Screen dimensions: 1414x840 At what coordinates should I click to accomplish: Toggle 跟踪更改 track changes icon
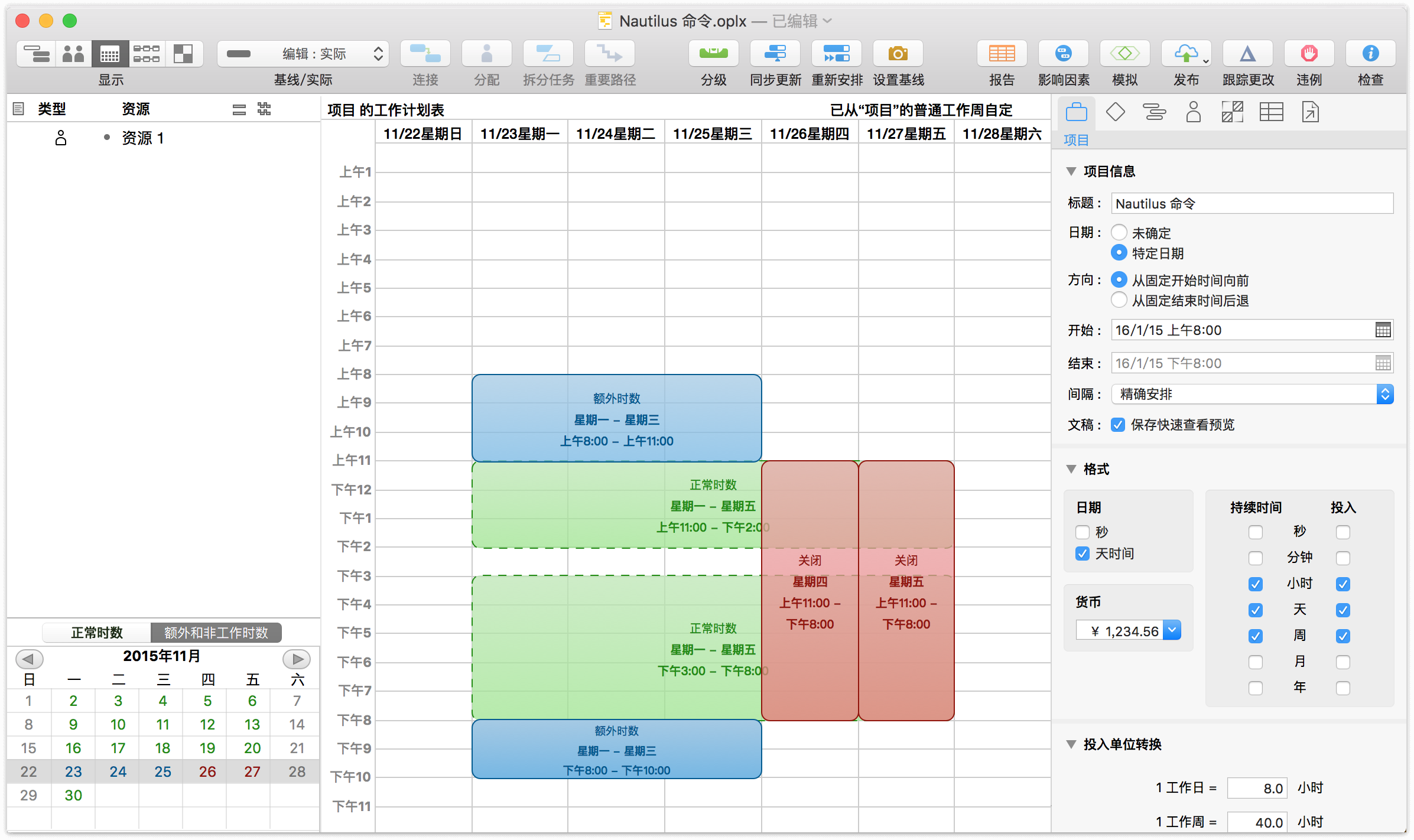1248,54
